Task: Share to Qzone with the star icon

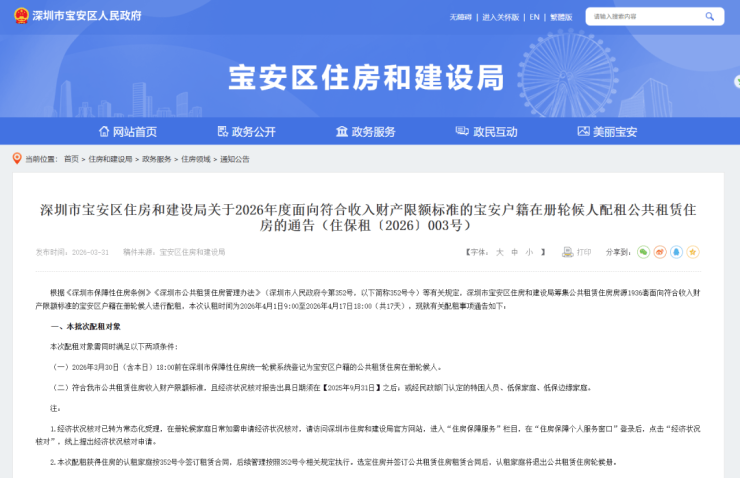Action: tap(693, 252)
